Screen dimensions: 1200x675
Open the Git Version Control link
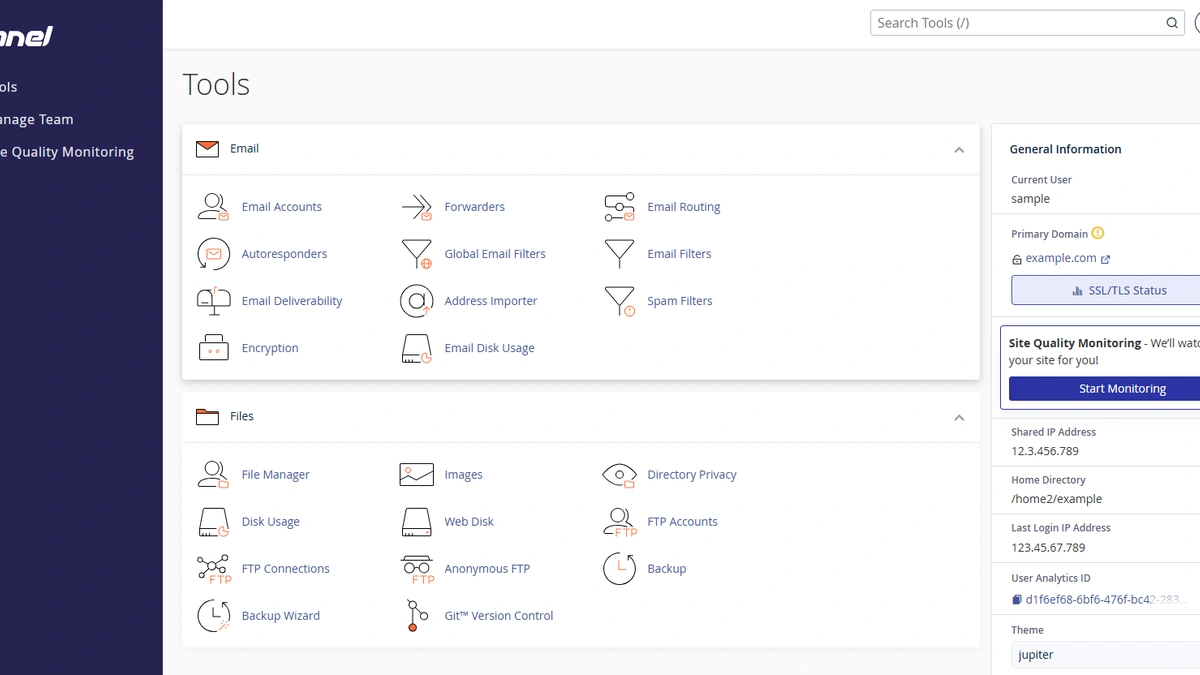click(x=499, y=616)
